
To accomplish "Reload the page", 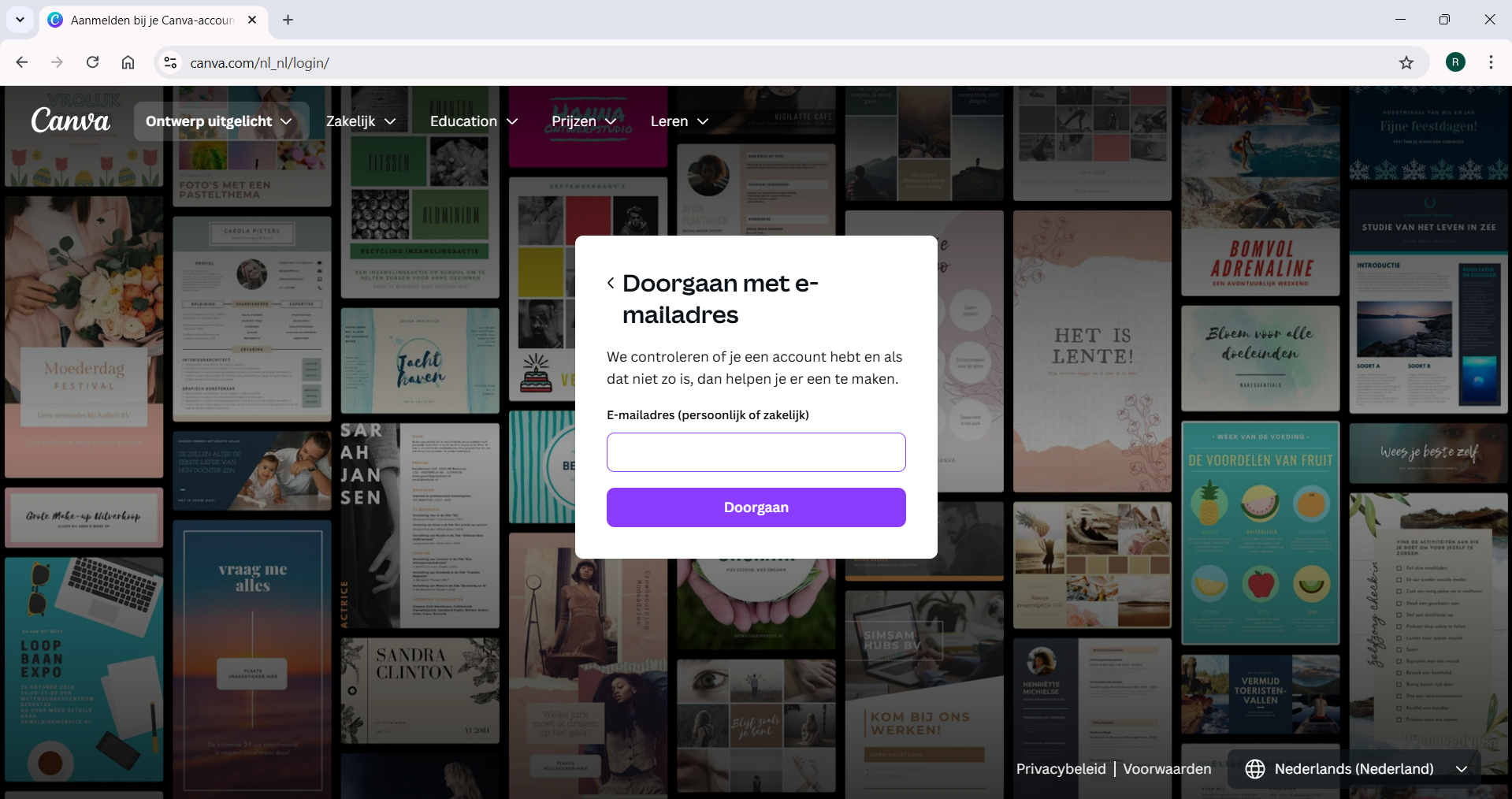I will pyautogui.click(x=92, y=62).
